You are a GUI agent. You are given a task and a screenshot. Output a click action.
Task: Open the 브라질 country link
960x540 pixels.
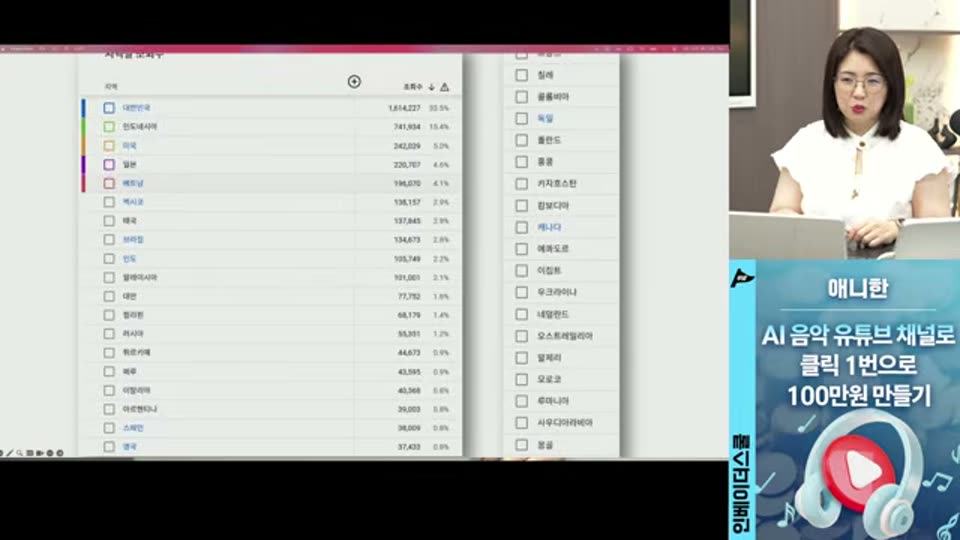(133, 239)
